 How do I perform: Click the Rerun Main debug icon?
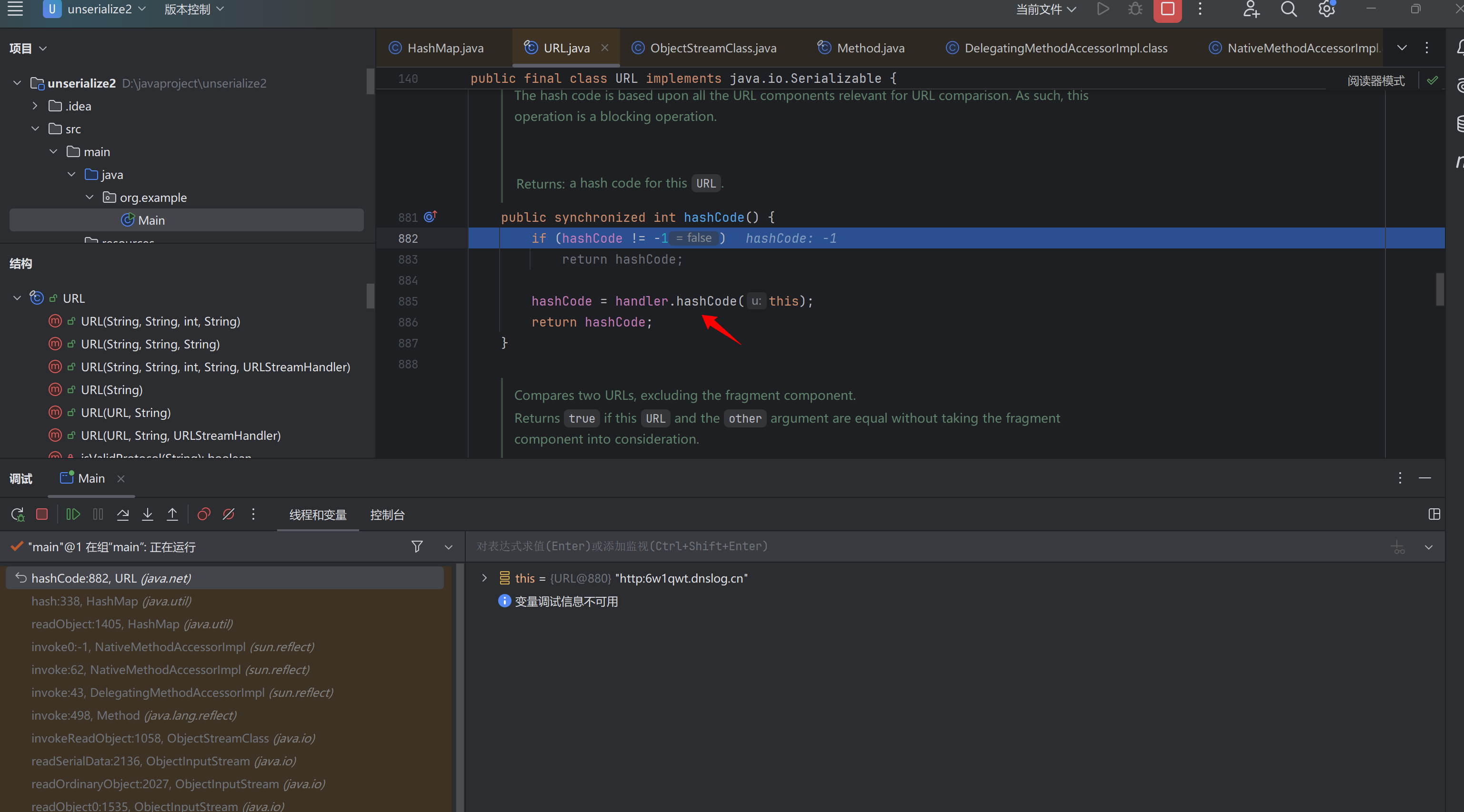17,515
